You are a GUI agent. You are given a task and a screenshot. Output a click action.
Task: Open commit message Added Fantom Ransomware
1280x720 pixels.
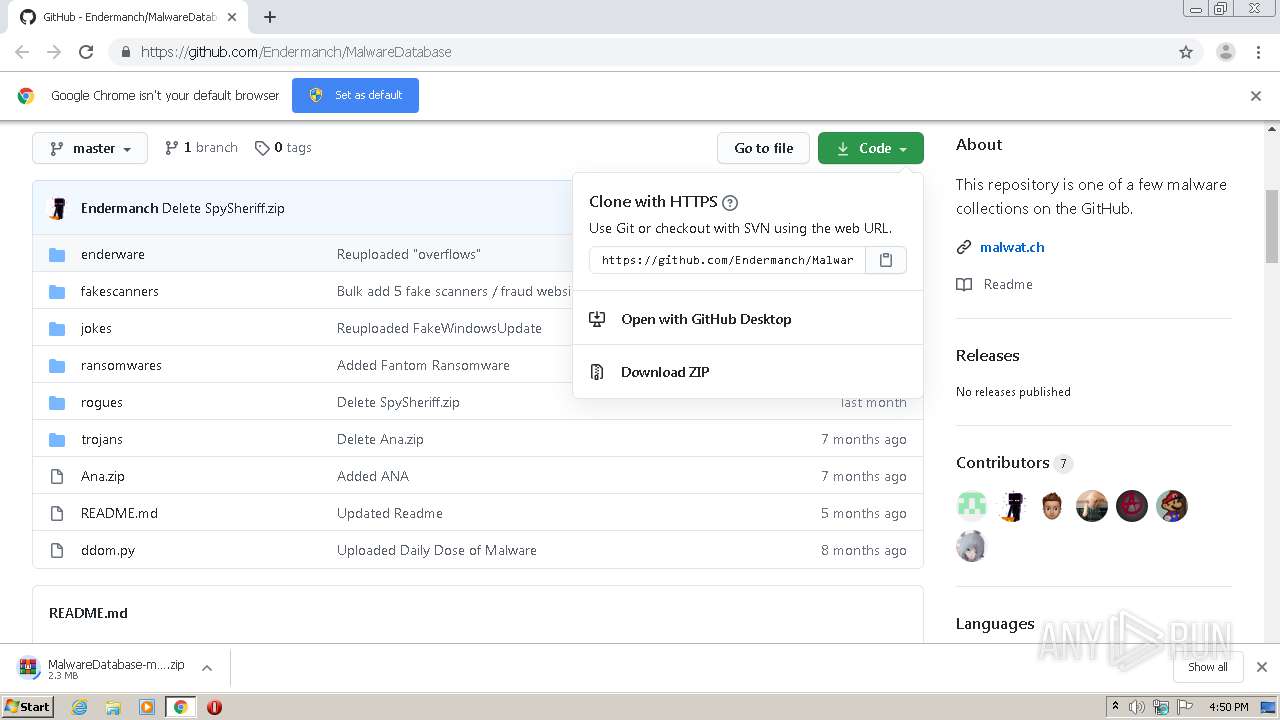click(423, 365)
